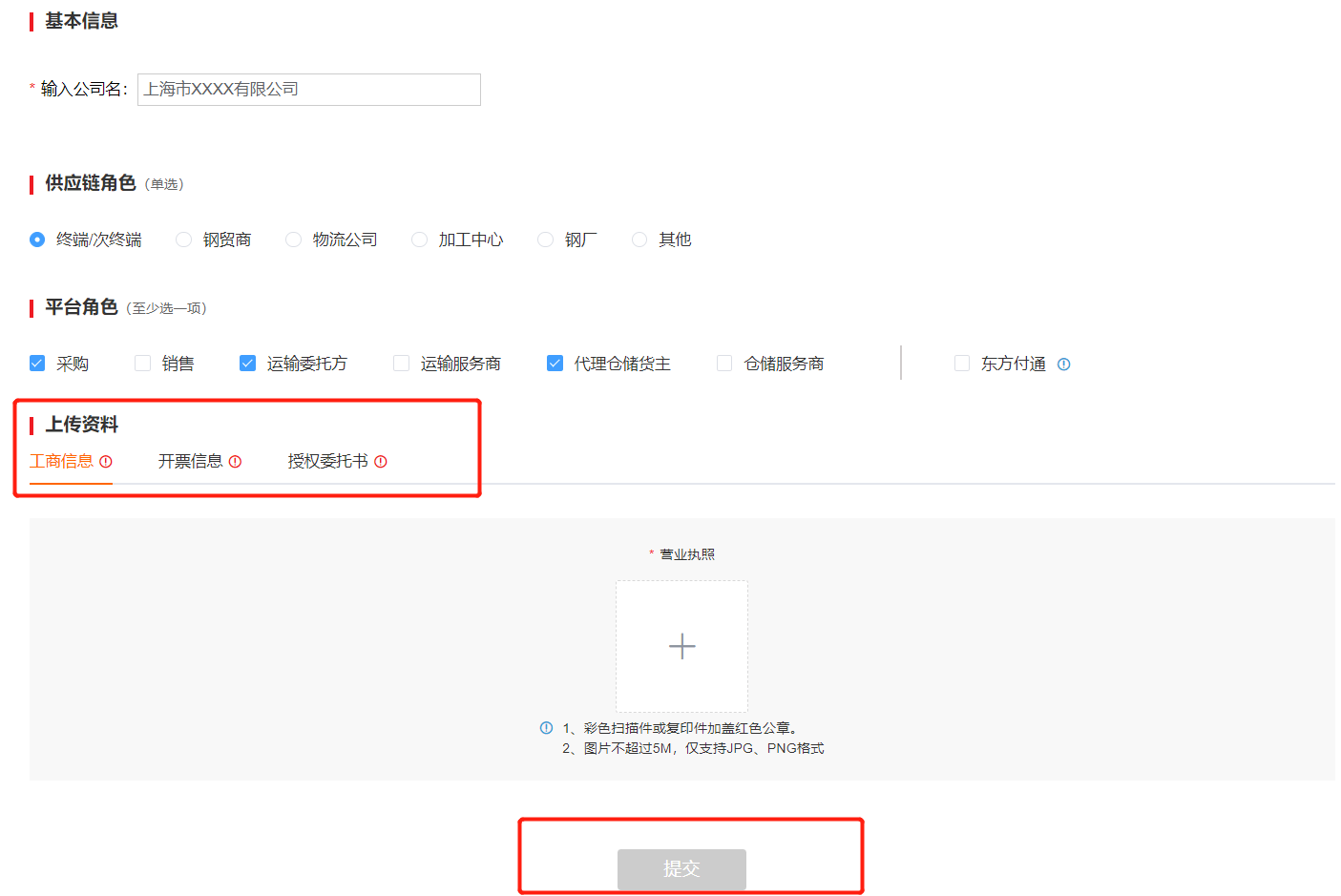Enable the 销售 checkbox
The height and width of the screenshot is (896, 1341).
click(x=143, y=364)
